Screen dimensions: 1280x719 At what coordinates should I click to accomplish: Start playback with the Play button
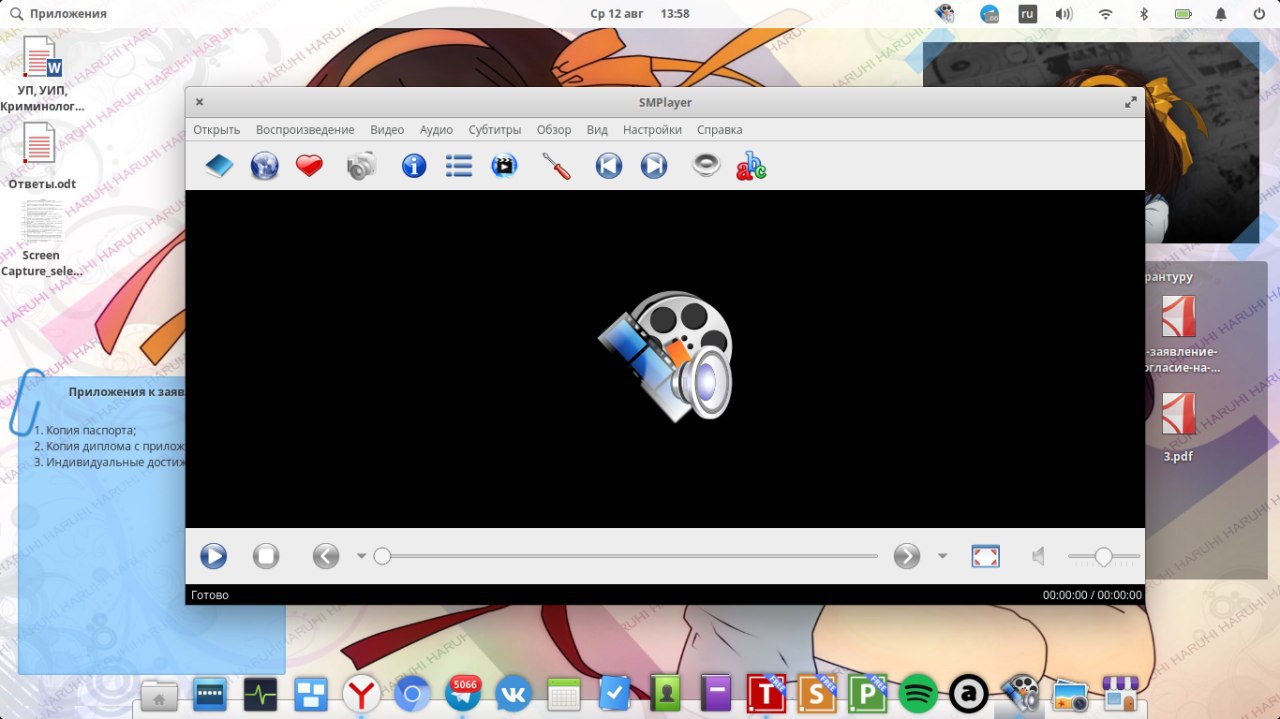point(213,556)
